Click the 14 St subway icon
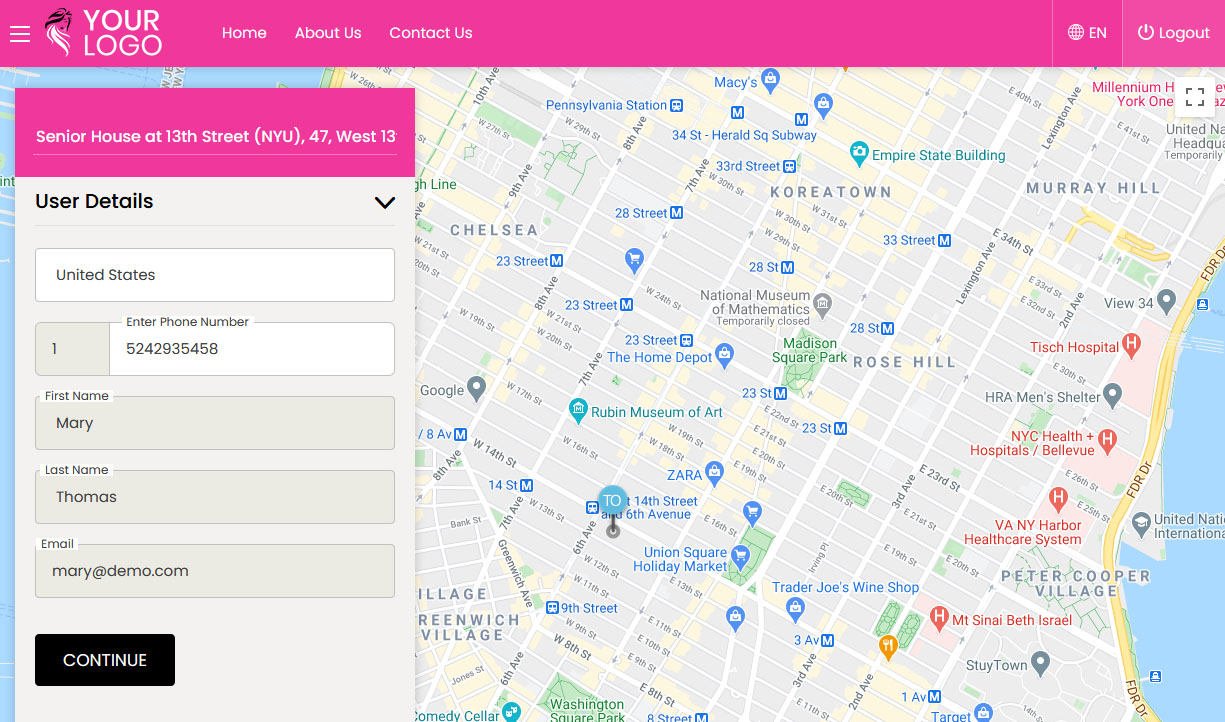 tap(527, 485)
